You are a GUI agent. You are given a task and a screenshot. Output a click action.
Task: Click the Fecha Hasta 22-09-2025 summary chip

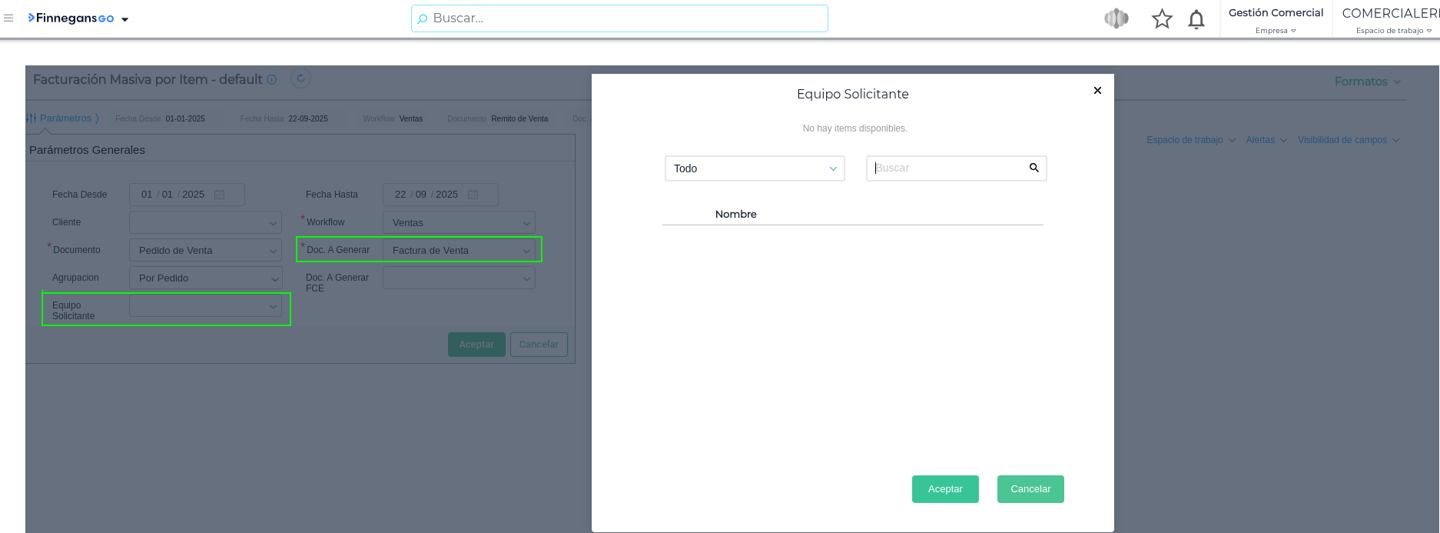(284, 119)
